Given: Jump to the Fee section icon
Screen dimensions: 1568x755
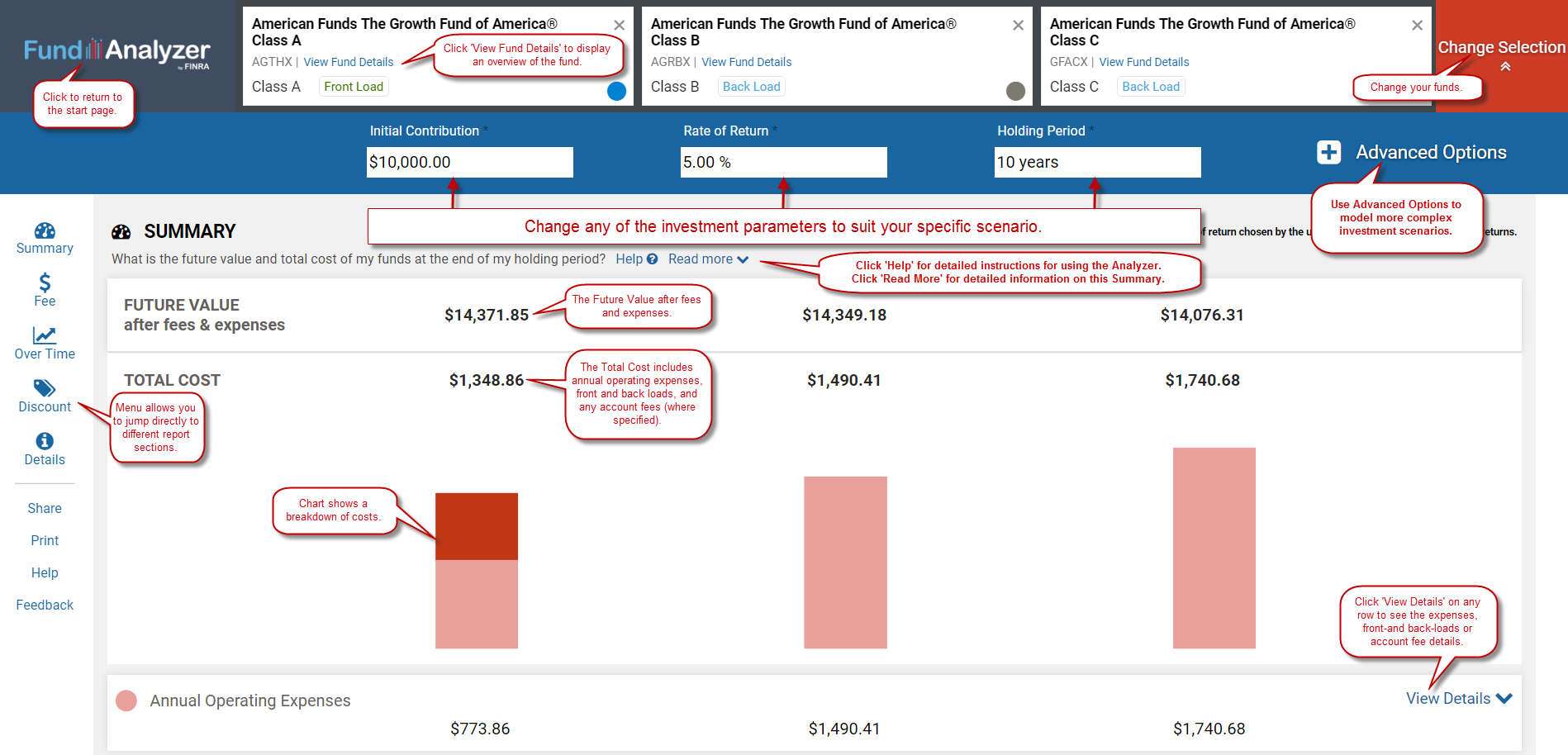Looking at the screenshot, I should [x=45, y=283].
